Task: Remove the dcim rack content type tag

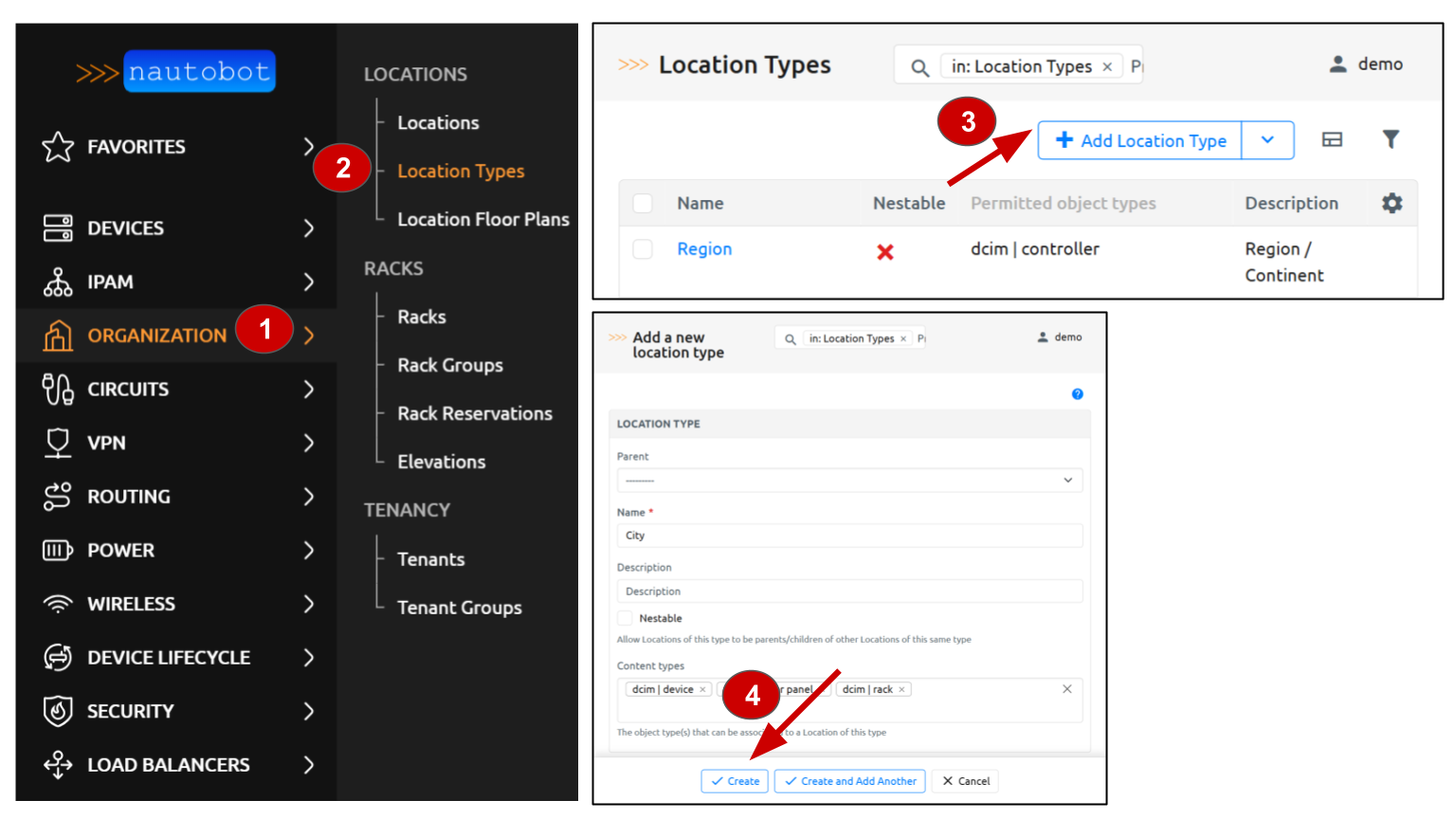Action: (901, 689)
